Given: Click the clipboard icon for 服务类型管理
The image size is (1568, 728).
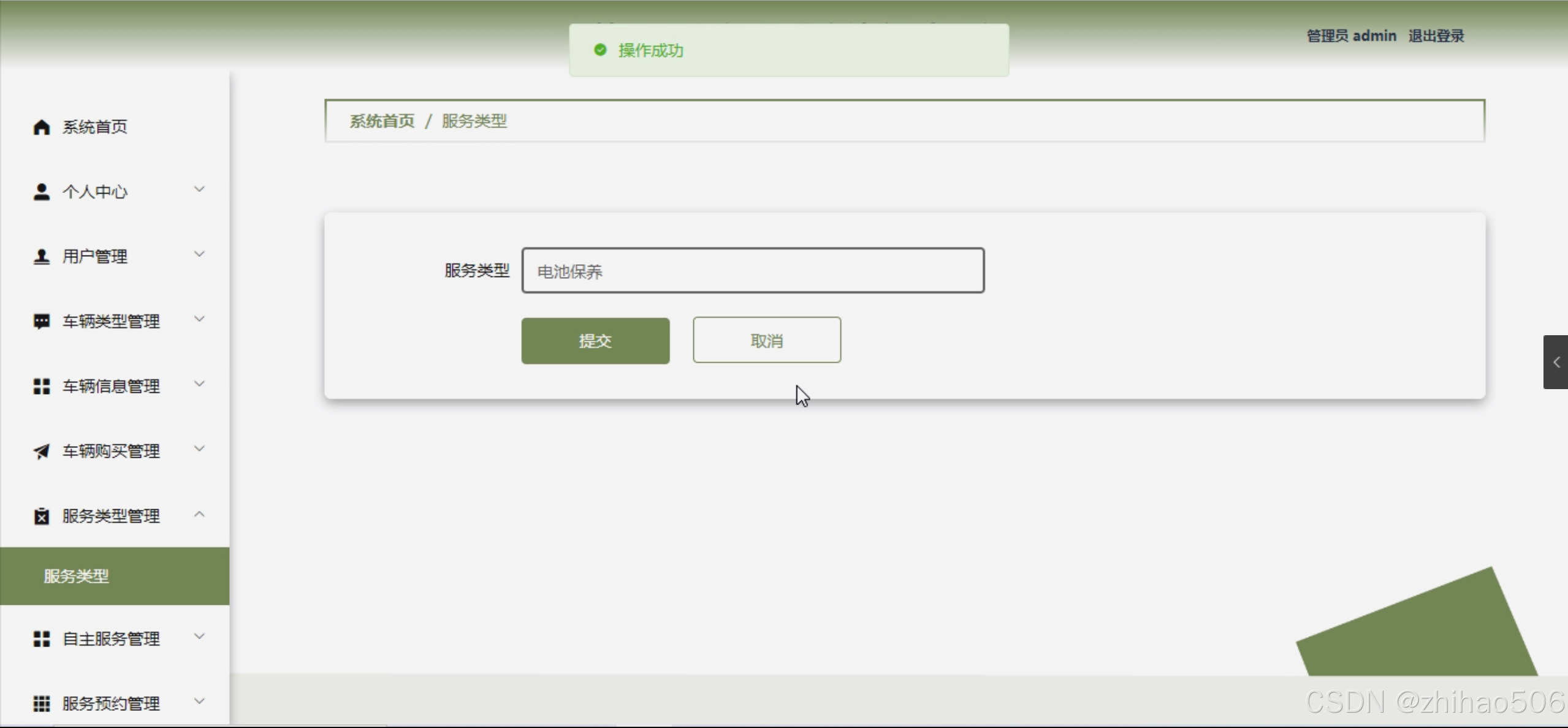Looking at the screenshot, I should coord(41,516).
